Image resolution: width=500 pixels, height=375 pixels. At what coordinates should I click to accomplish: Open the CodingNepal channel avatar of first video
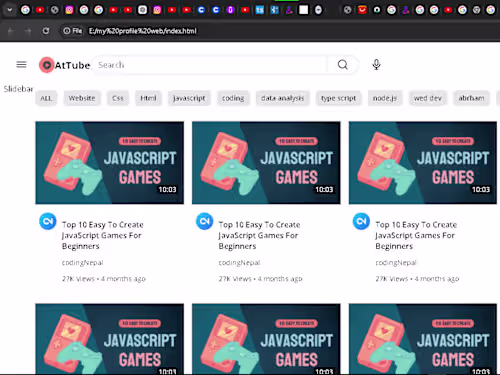48,222
